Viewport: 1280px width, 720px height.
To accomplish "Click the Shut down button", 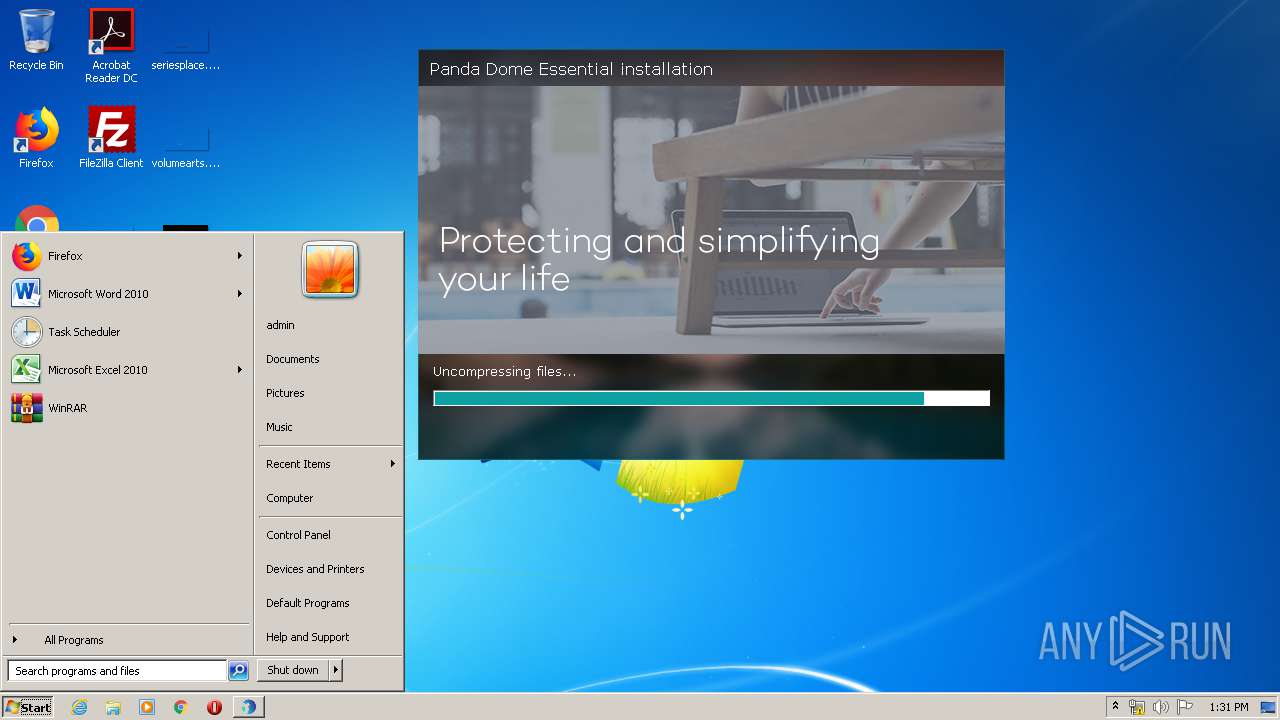I will pyautogui.click(x=293, y=671).
